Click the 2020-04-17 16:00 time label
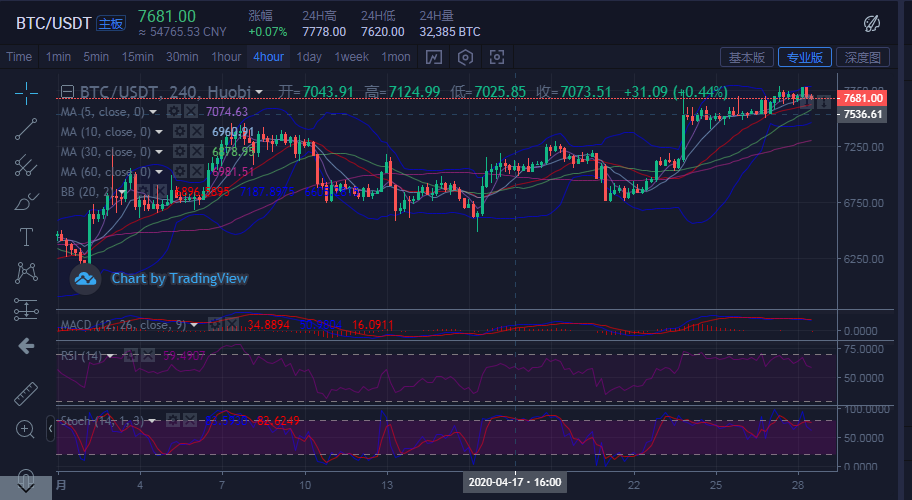912x500 pixels. (515, 482)
